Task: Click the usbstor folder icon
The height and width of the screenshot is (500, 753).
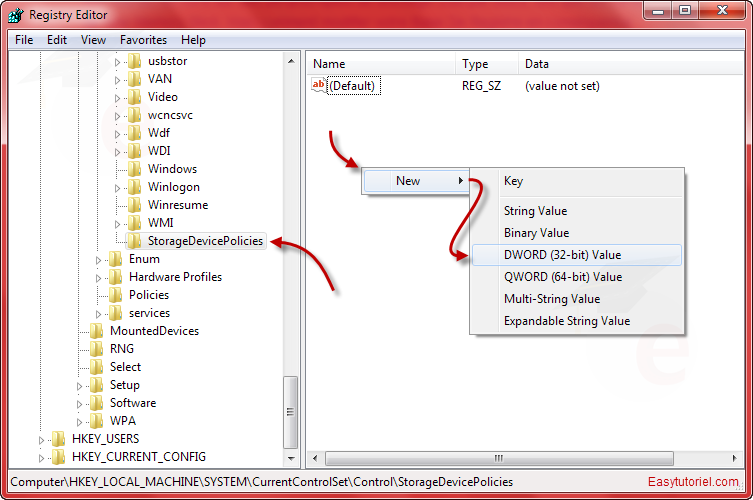Action: 135,61
